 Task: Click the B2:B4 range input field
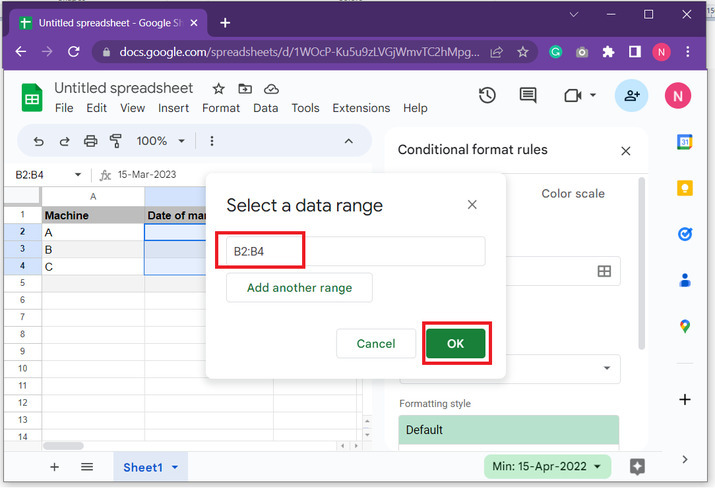click(x=356, y=251)
